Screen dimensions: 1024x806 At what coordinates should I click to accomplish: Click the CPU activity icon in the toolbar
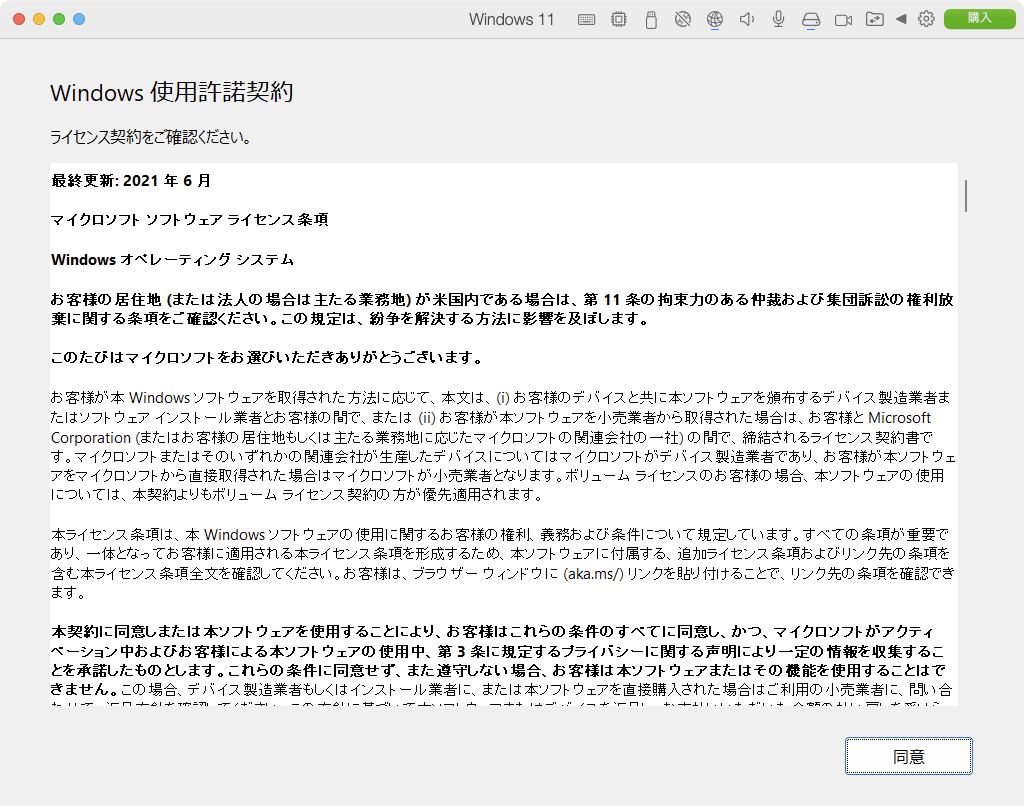618,18
